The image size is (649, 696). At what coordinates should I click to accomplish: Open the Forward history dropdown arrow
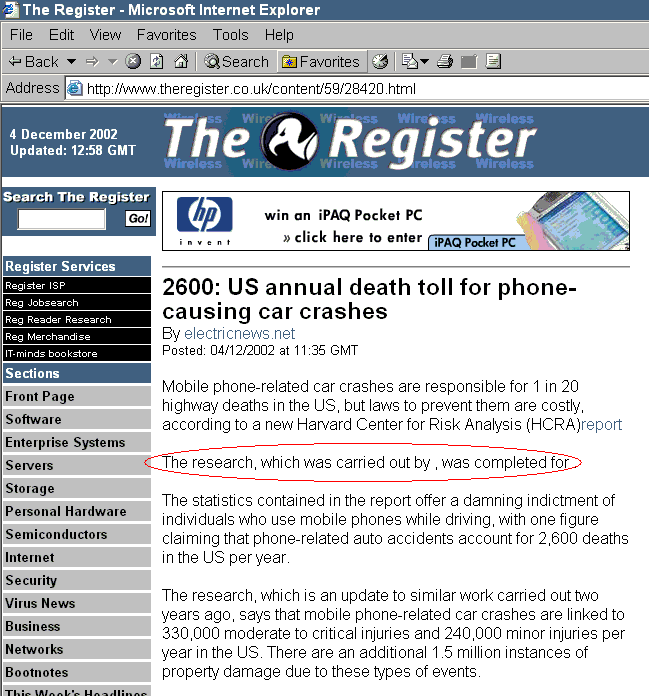tap(112, 61)
